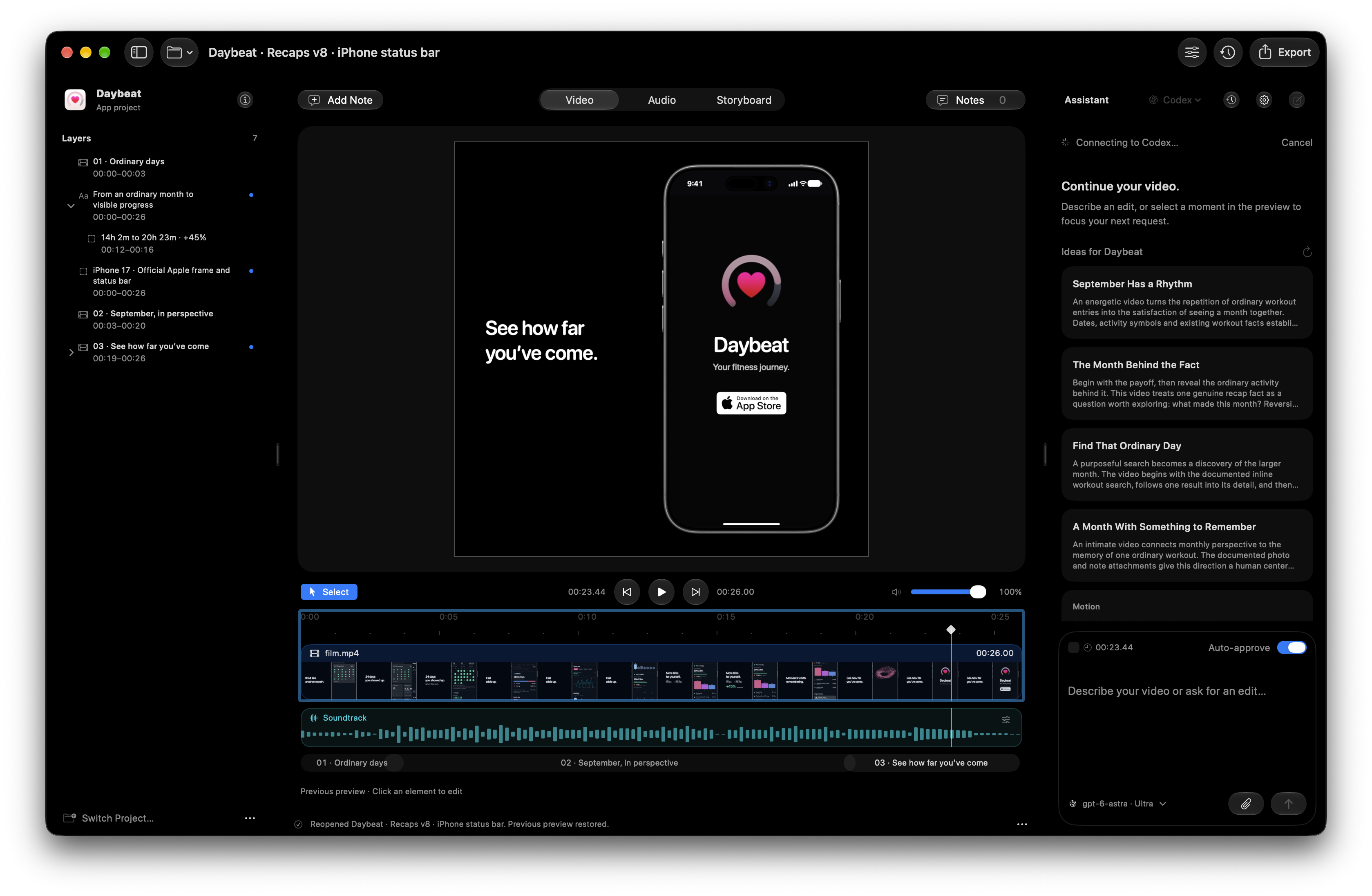
Task: Open Assistant settings gear icon
Action: tap(1264, 100)
